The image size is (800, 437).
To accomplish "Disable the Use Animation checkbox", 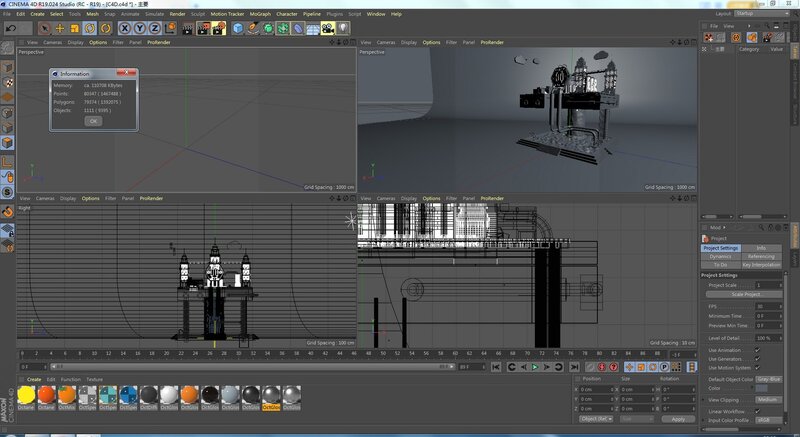I will (757, 350).
